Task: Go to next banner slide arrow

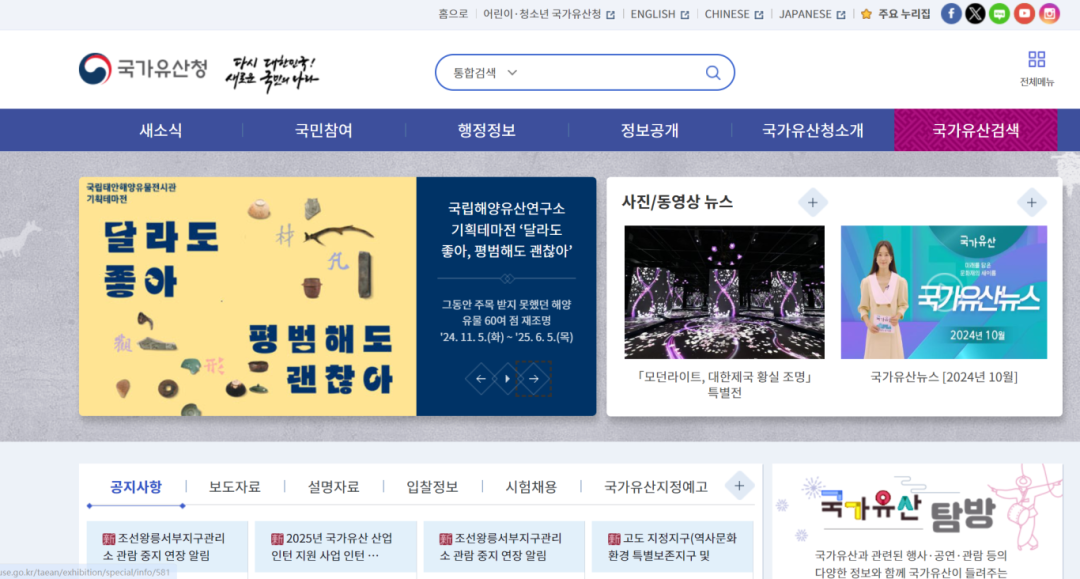Action: 534,379
